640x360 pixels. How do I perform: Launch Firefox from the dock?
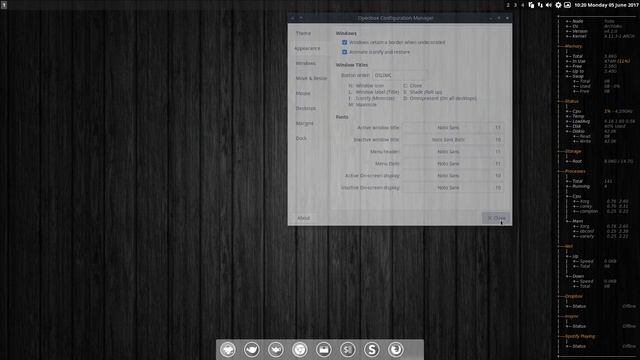[x=396, y=350]
